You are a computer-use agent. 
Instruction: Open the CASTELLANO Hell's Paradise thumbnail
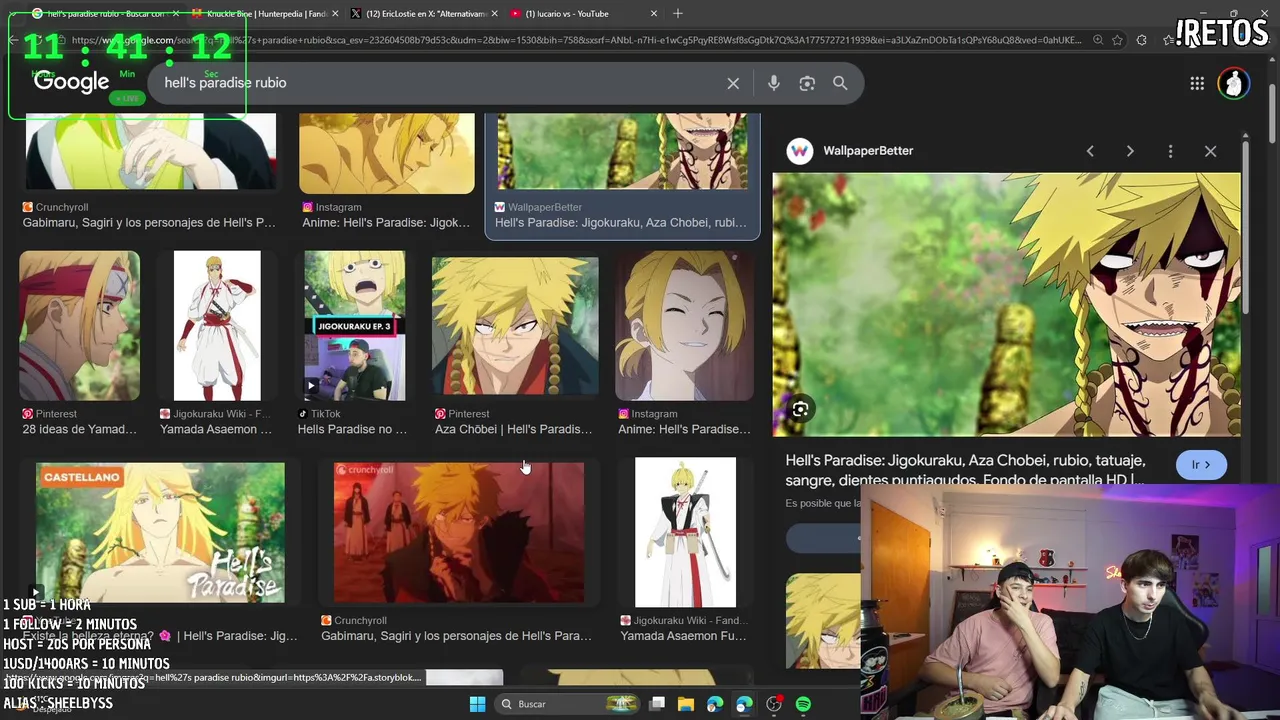pos(160,532)
